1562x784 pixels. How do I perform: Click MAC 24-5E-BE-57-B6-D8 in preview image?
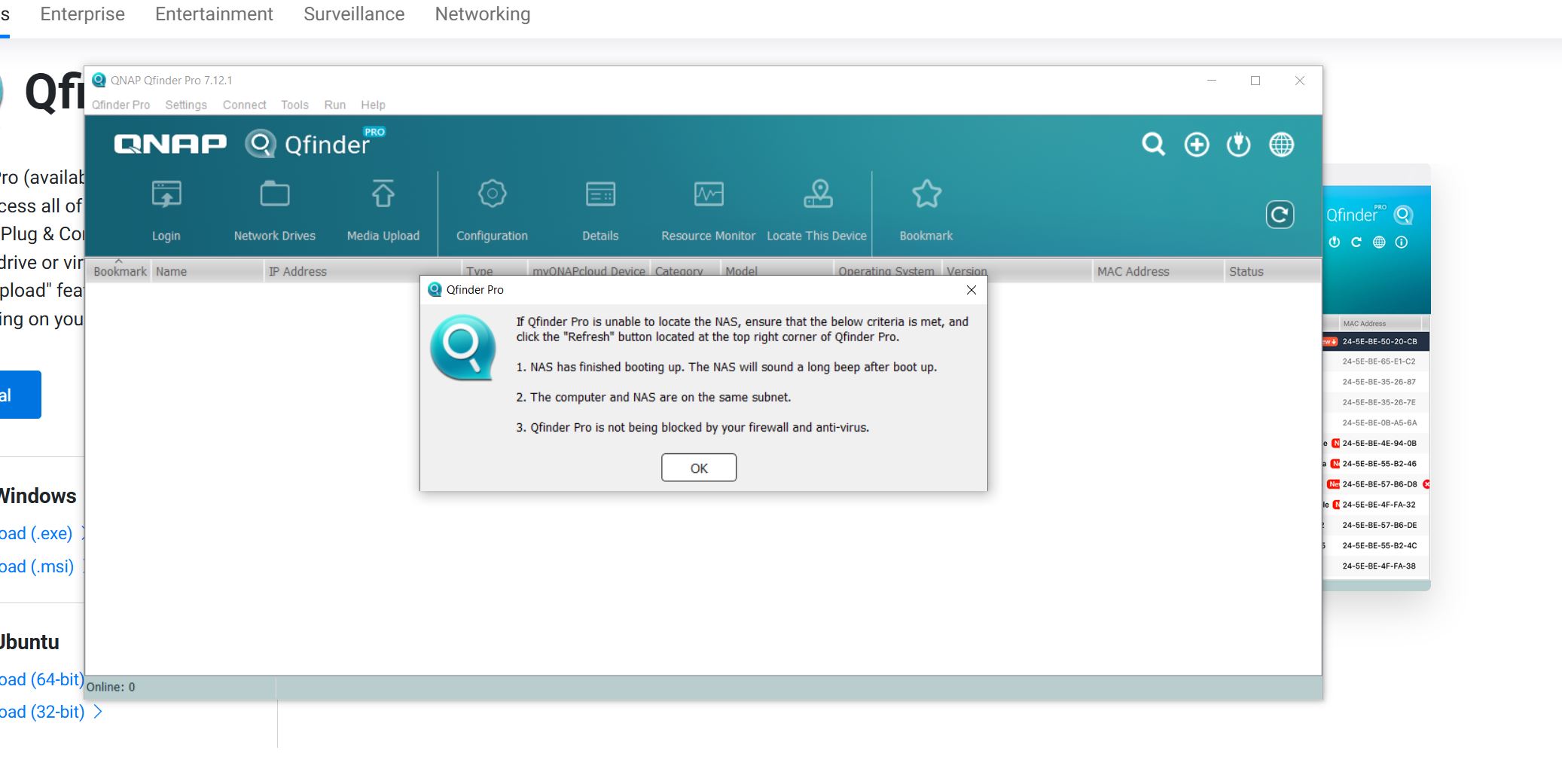tap(1379, 484)
